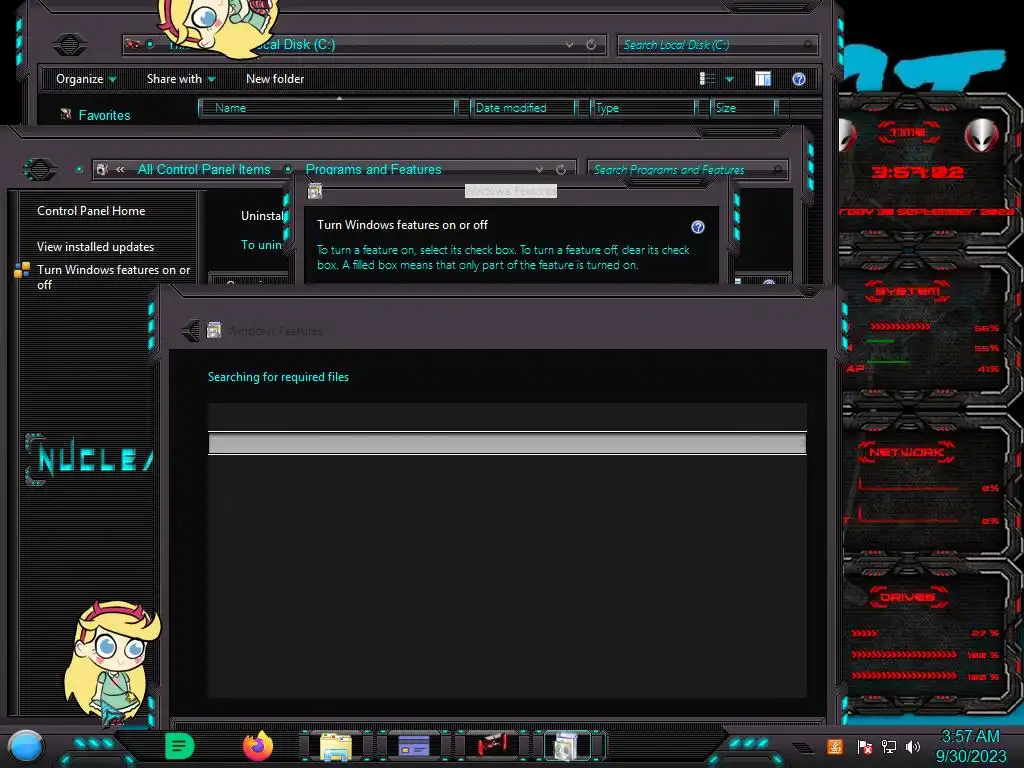Click the red Time widget clock display
This screenshot has width=1024, height=768.
click(x=918, y=172)
